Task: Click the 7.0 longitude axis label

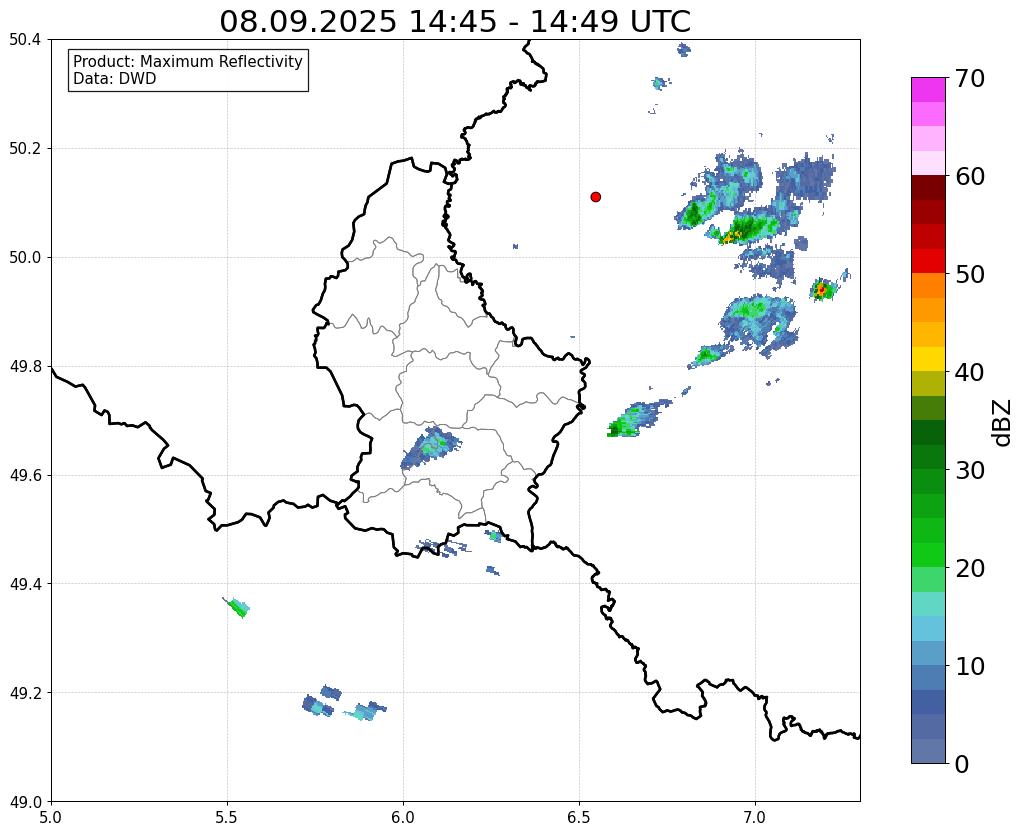Action: (755, 818)
